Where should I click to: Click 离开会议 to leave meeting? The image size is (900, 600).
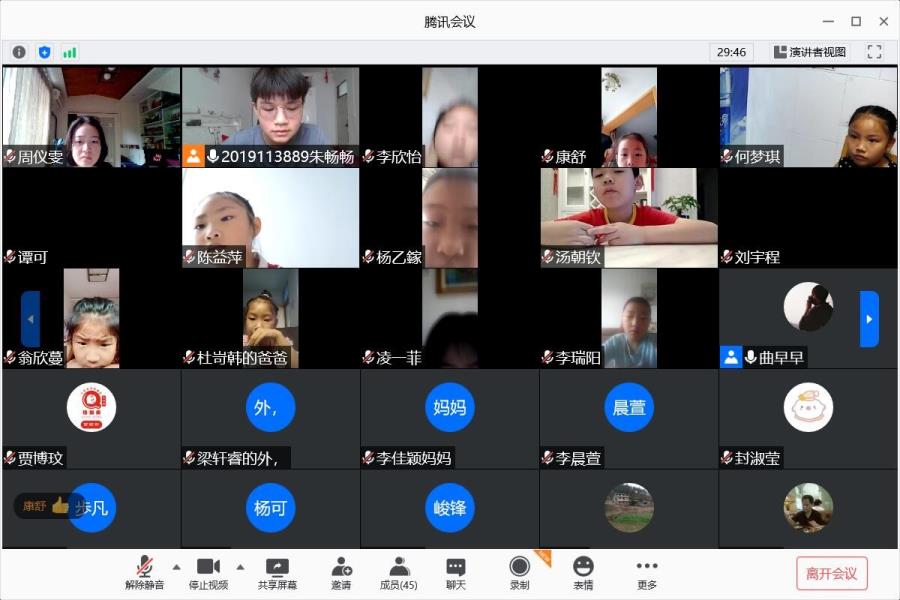coord(831,573)
